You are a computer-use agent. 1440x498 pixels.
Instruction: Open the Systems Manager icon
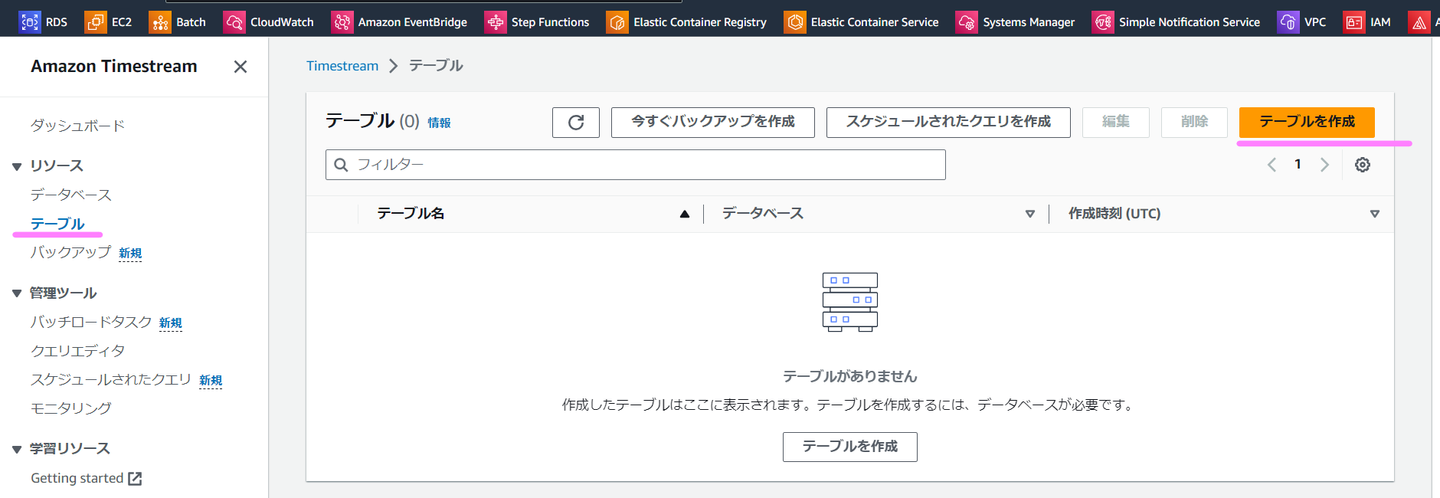pos(967,22)
